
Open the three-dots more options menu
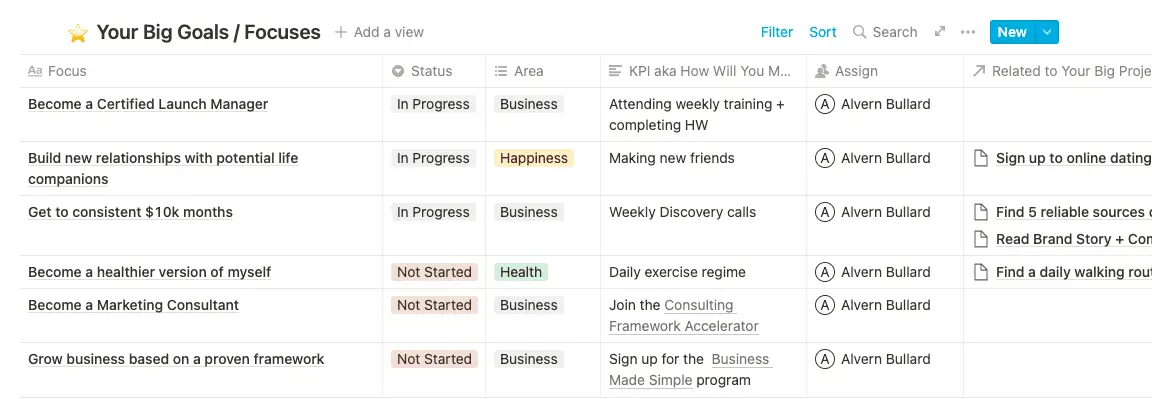tap(968, 32)
